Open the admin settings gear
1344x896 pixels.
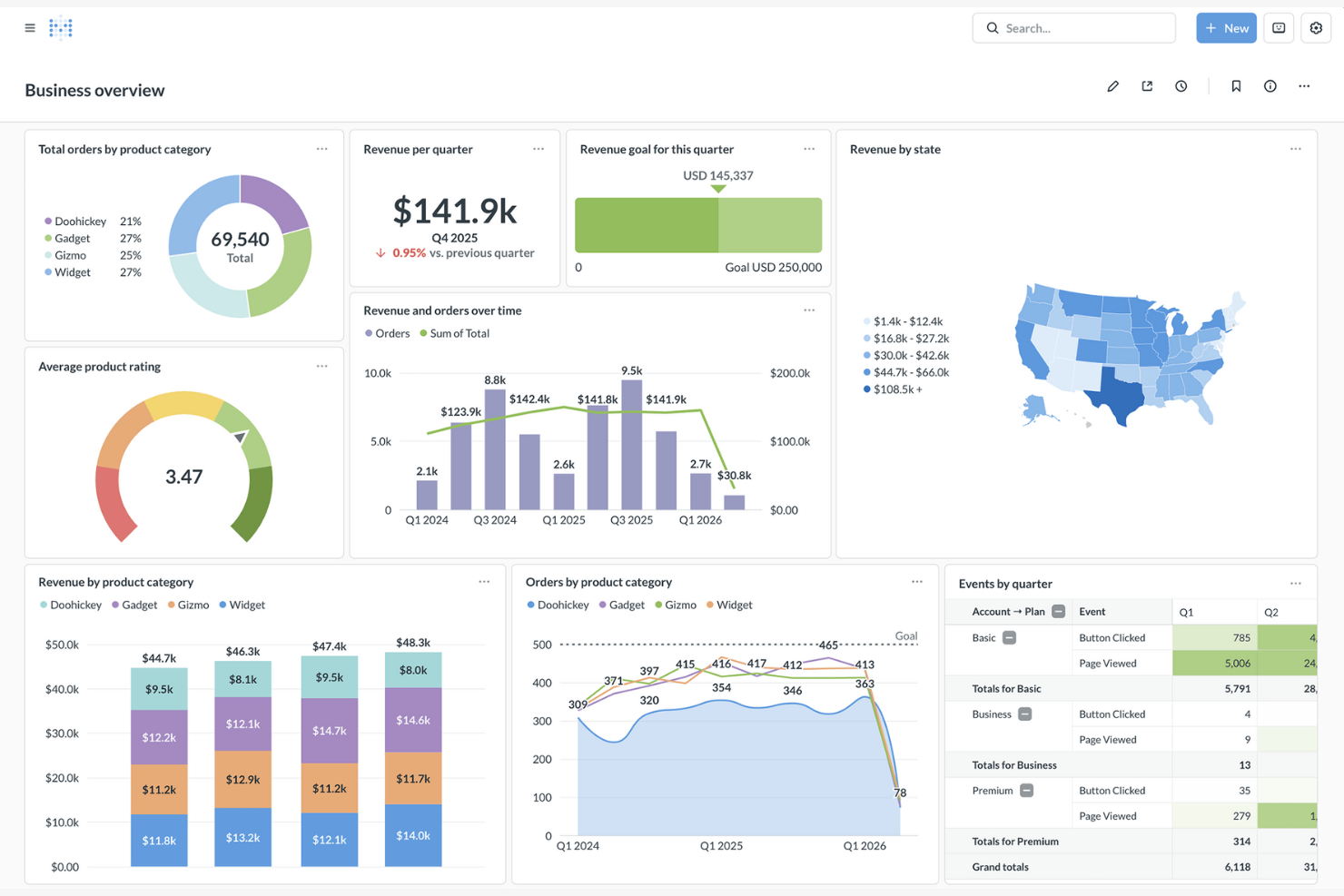pos(1315,27)
